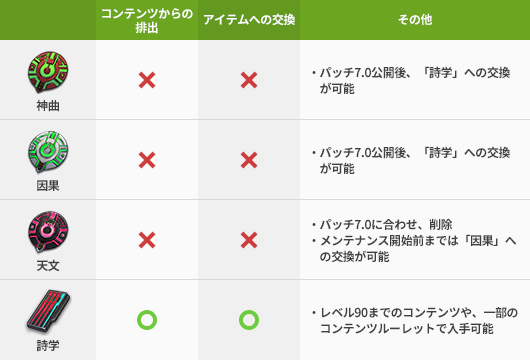Click the 因果 note about 詩学 exchange
530x360 pixels.
[x=411, y=161]
